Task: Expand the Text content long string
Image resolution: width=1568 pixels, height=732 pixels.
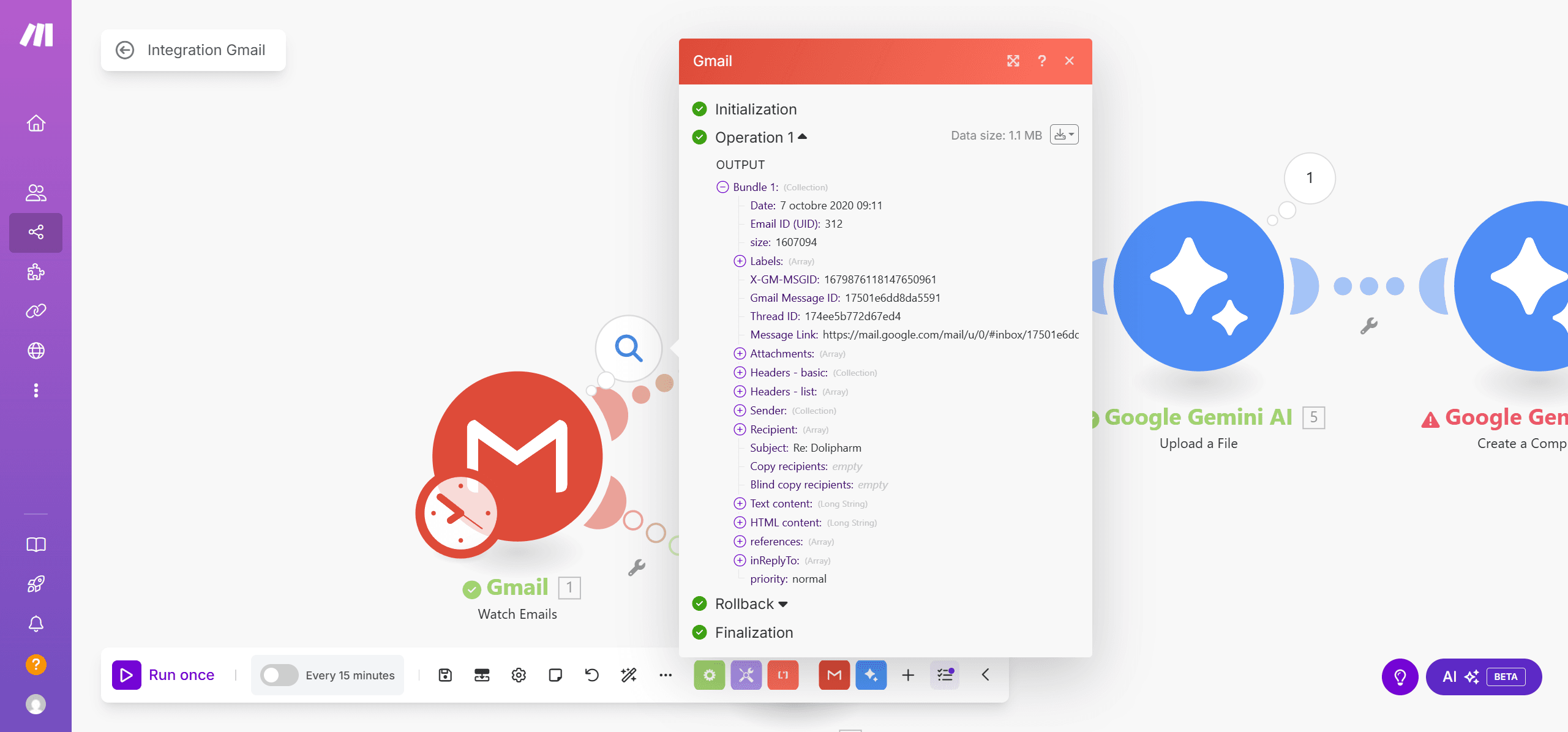Action: pyautogui.click(x=740, y=504)
